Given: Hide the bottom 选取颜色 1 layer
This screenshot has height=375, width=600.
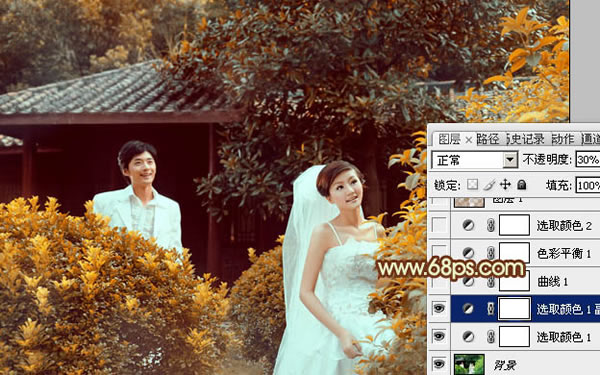Looking at the screenshot, I should 439,337.
